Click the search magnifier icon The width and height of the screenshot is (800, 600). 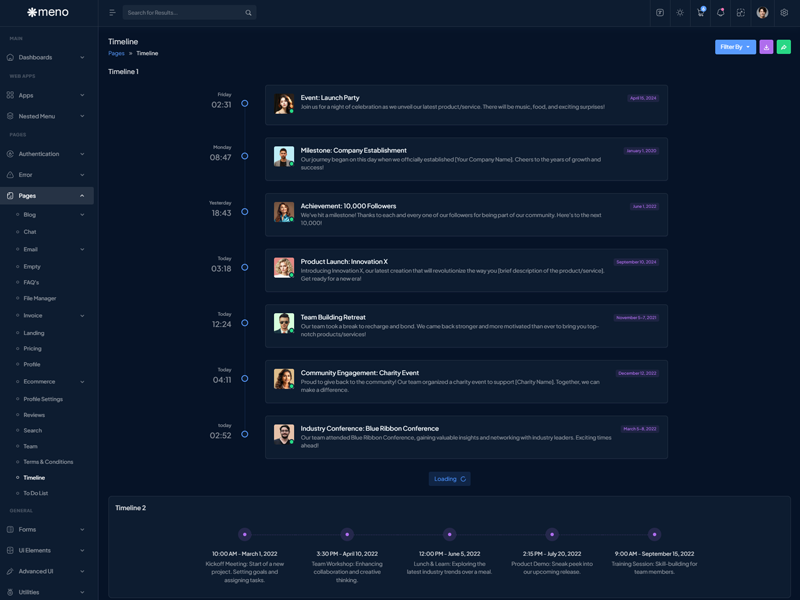click(x=248, y=13)
